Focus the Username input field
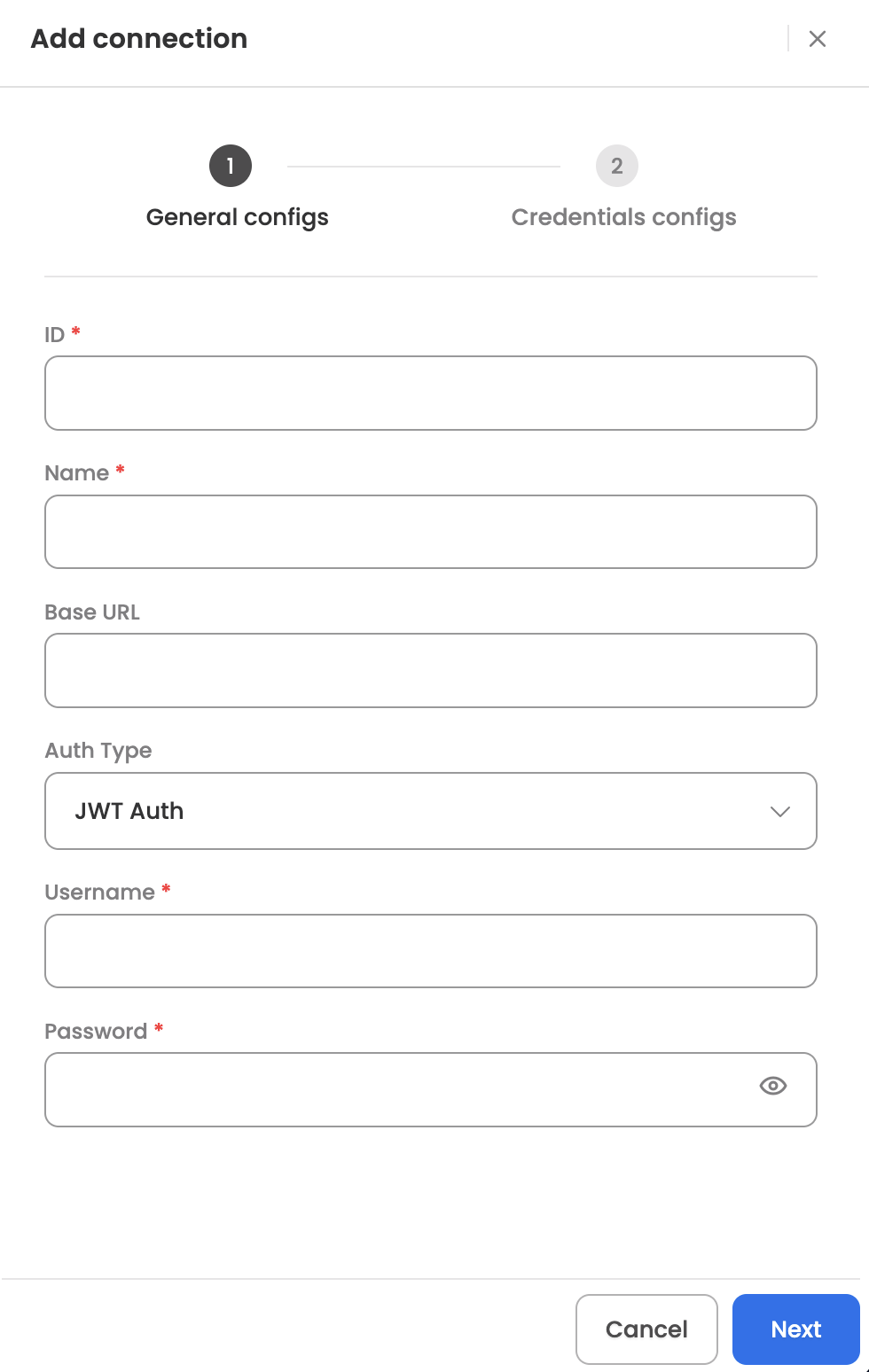The width and height of the screenshot is (869, 1372). 431,951
